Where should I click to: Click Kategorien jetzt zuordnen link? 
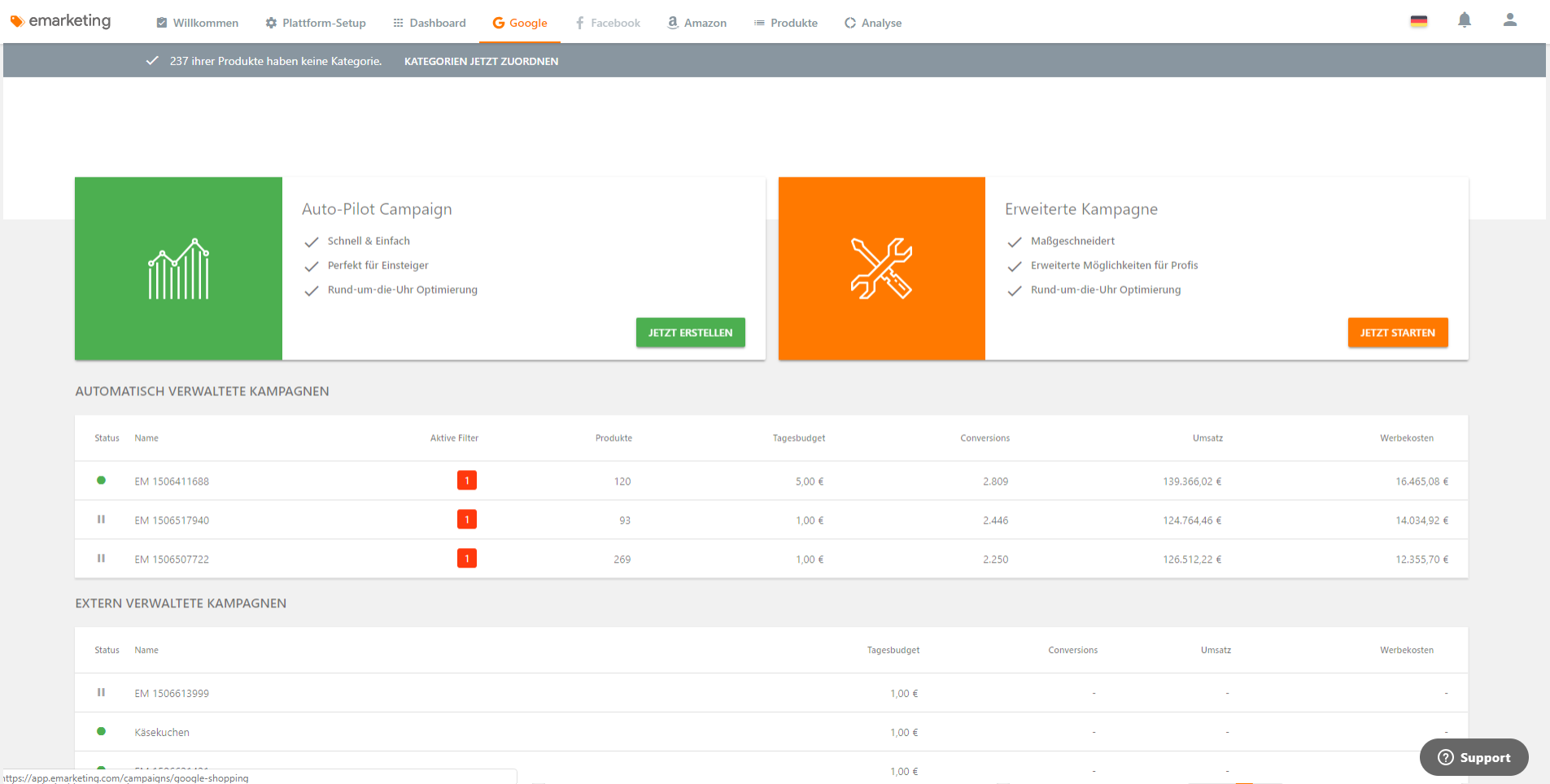tap(481, 61)
